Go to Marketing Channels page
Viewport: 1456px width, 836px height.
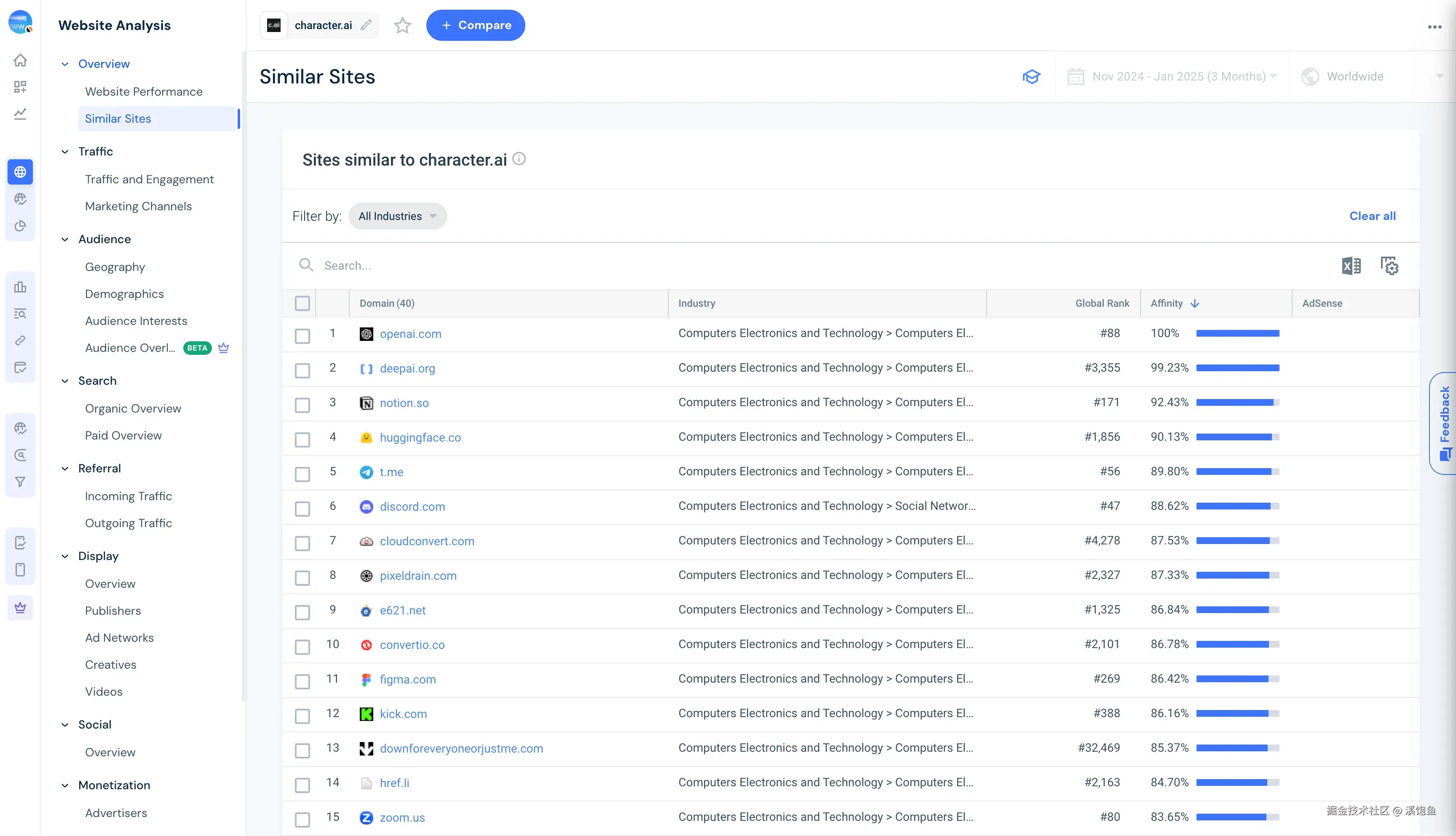click(138, 206)
